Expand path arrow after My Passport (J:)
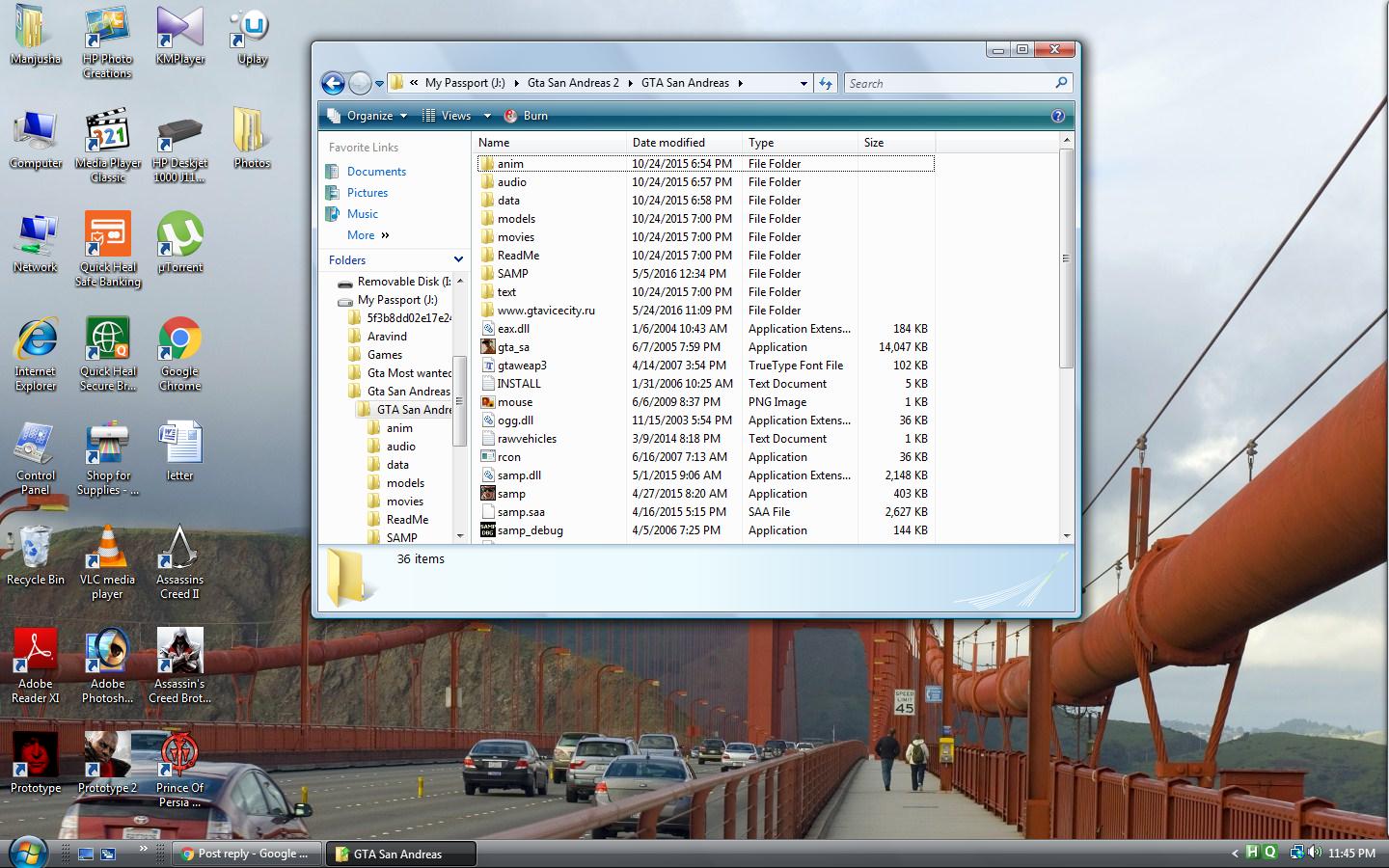Image resolution: width=1389 pixels, height=868 pixels. [516, 84]
